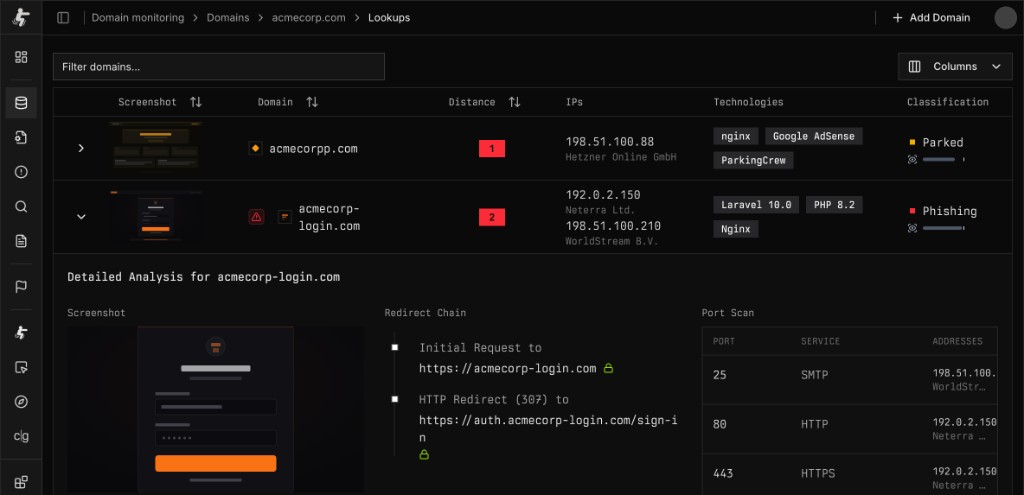Click the favicon beside acmecorp-login.com
This screenshot has height=495, width=1024.
coord(285,217)
